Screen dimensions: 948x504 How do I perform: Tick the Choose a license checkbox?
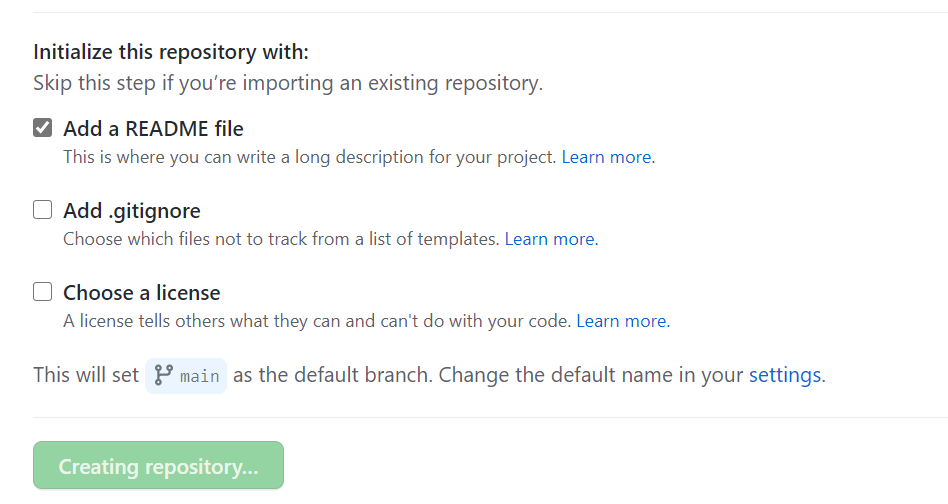pyautogui.click(x=42, y=292)
